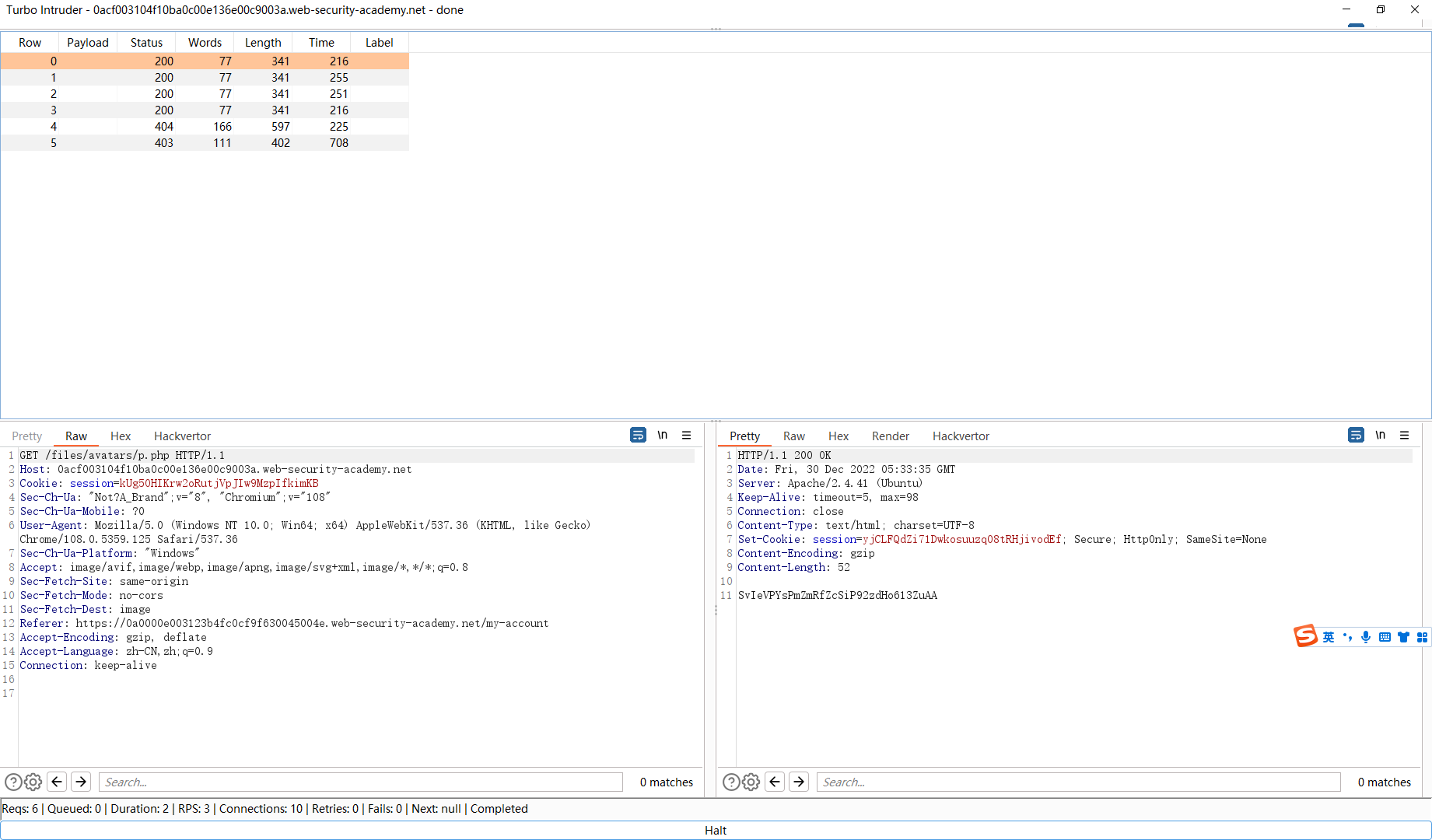Screen dimensions: 1432x840
Task: Go to previous match in response pane
Action: click(775, 782)
